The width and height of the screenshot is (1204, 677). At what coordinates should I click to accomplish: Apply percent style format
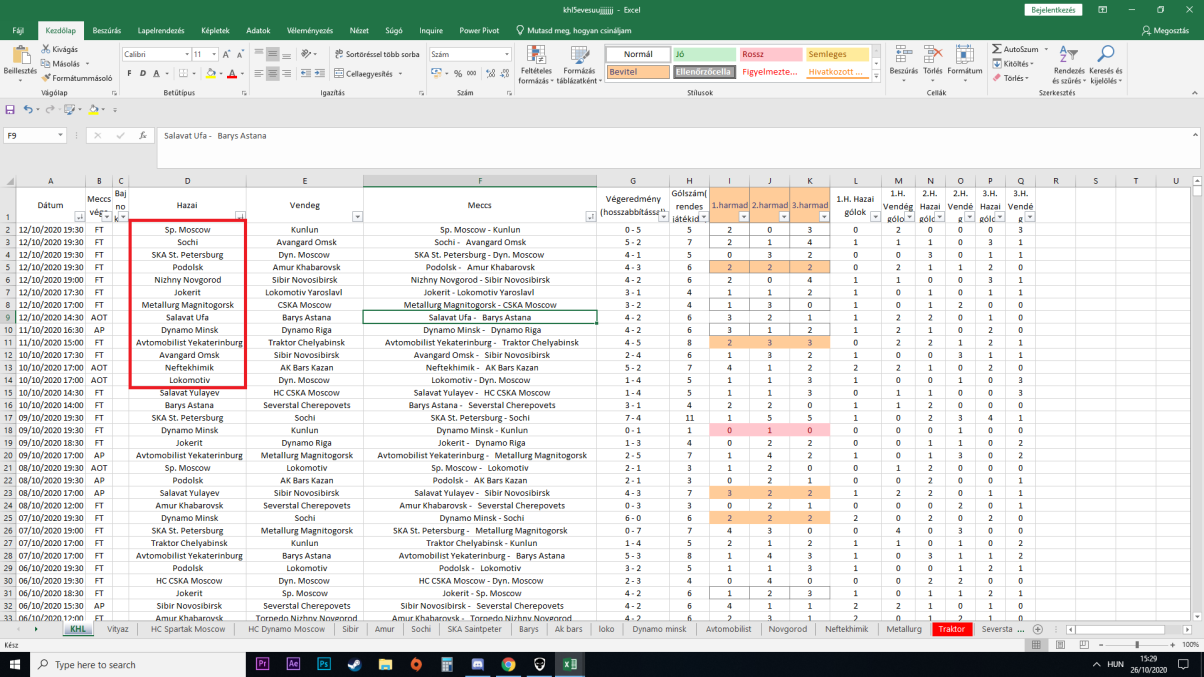tap(457, 74)
